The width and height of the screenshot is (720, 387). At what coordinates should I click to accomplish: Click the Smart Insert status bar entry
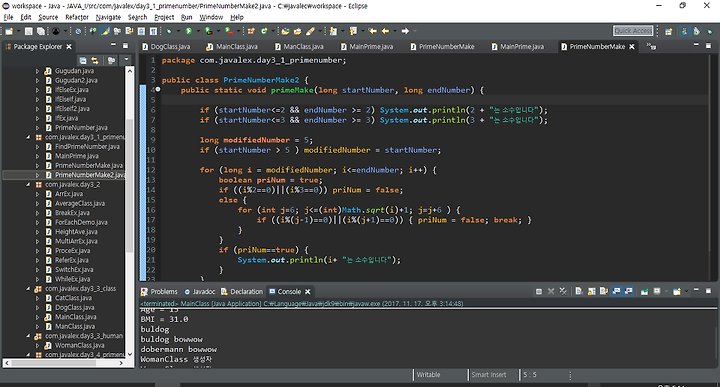(489, 375)
